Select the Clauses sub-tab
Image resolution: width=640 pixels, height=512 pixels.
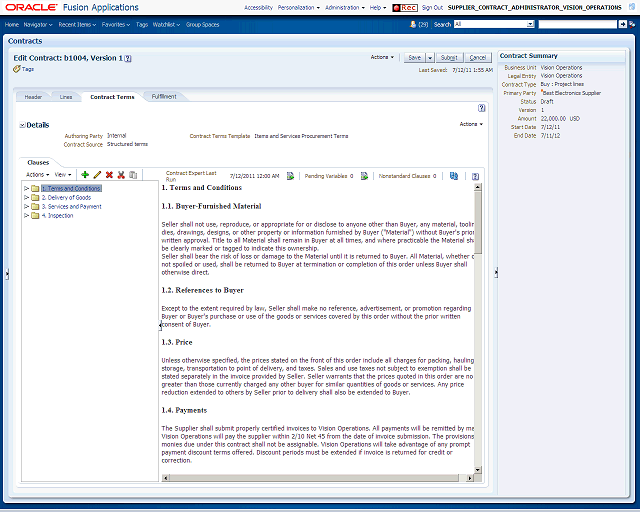[38, 163]
